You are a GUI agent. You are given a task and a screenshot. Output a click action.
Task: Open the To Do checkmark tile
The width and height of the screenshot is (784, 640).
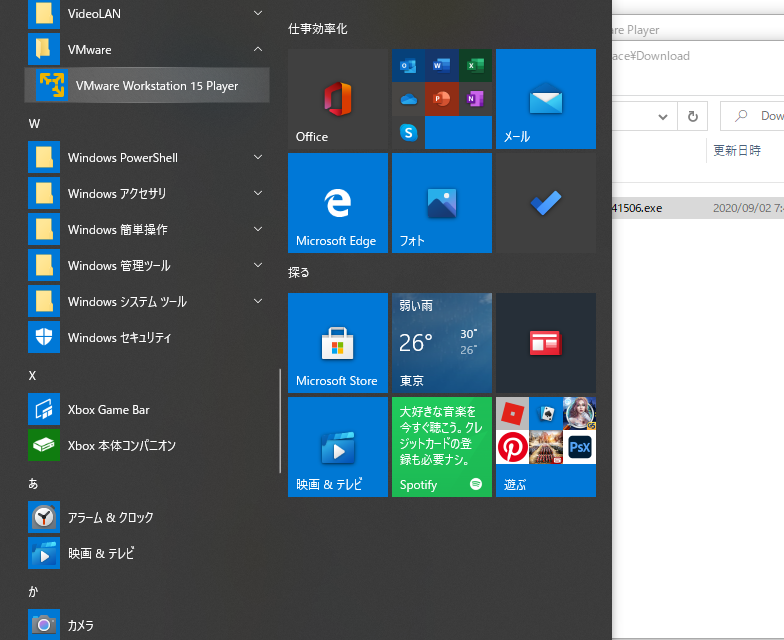[546, 203]
